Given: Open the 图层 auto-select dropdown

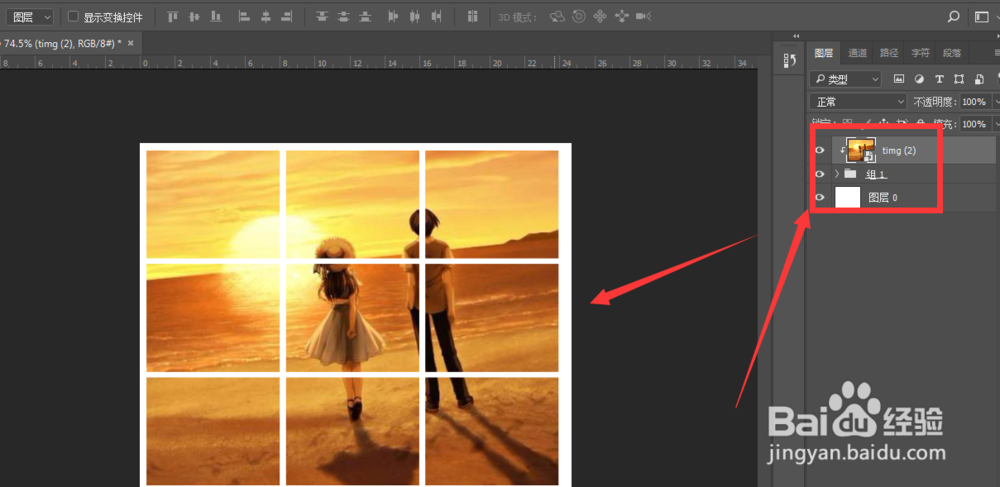Looking at the screenshot, I should pos(30,17).
